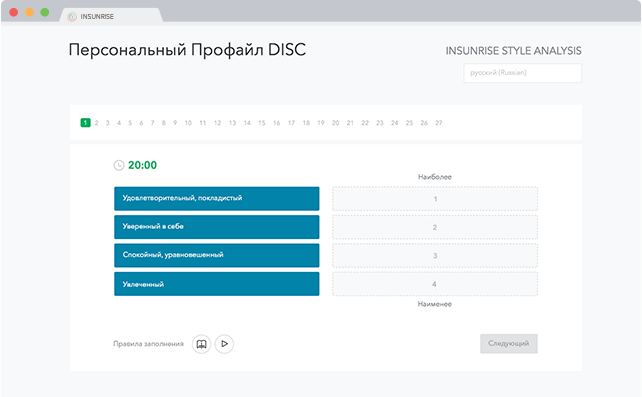642x397 pixels.
Task: Navigate to question 15
Action: click(262, 123)
